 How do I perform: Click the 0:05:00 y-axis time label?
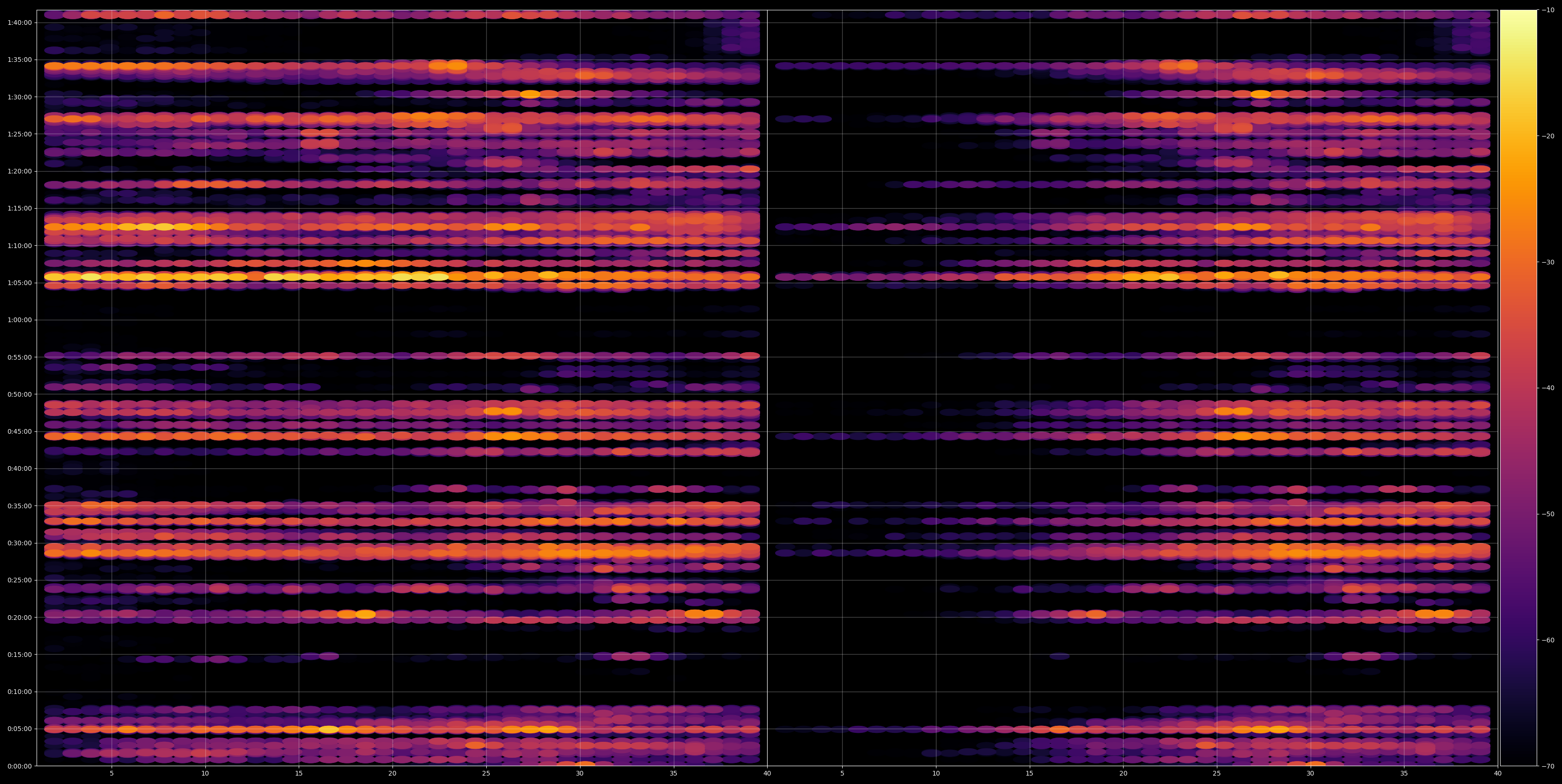pyautogui.click(x=19, y=730)
